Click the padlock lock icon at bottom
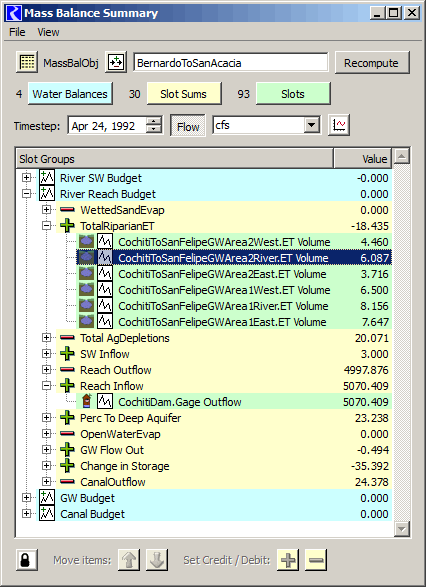Screen dimensions: 426x587 point(27,560)
